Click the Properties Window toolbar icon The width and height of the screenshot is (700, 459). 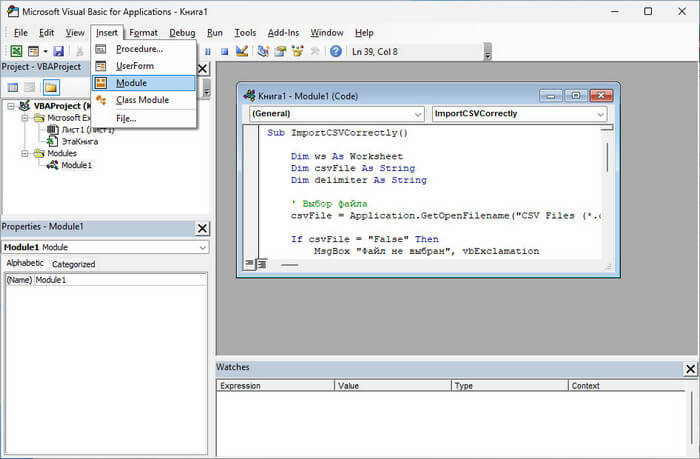click(x=280, y=51)
